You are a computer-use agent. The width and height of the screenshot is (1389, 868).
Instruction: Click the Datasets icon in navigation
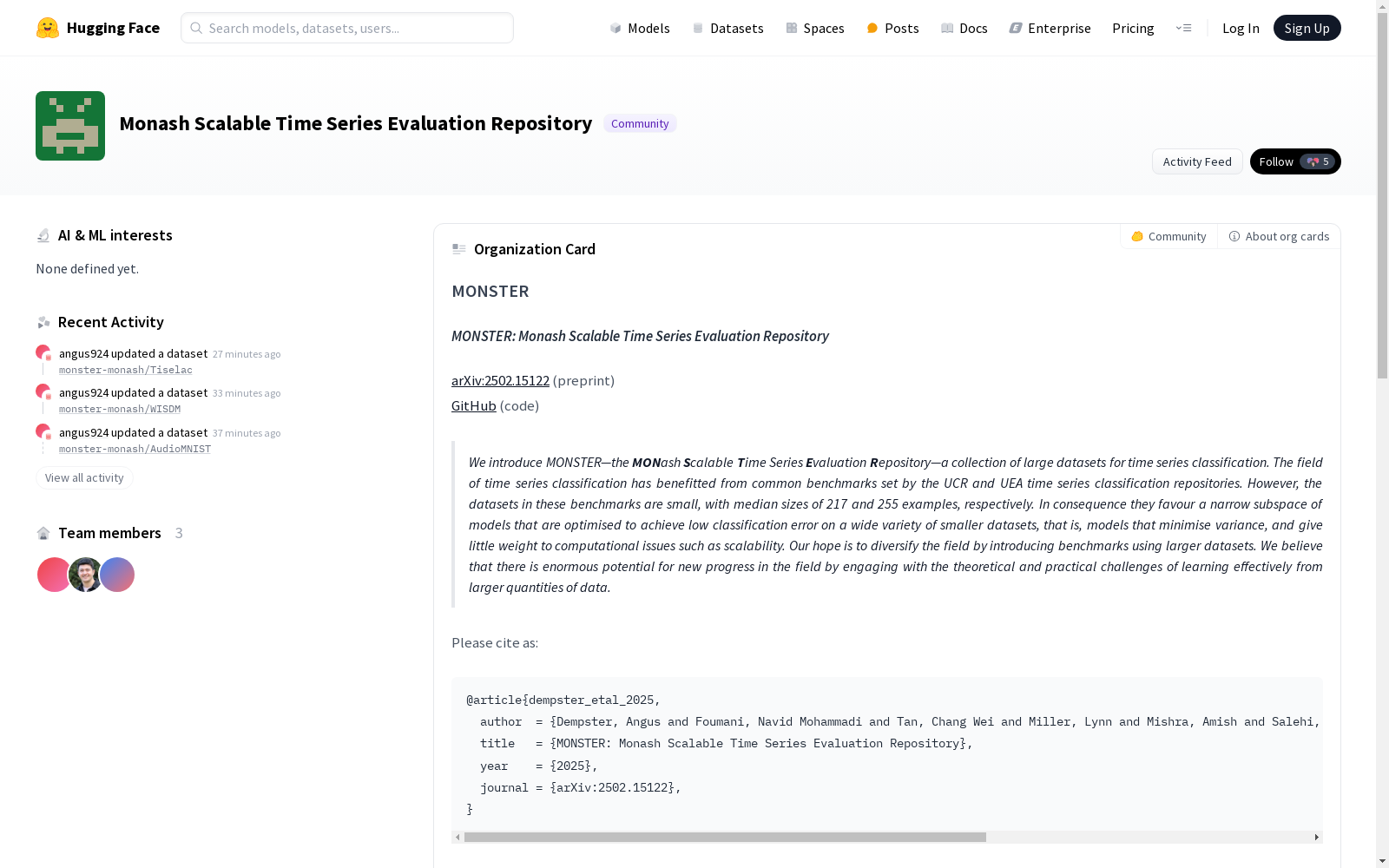coord(698,28)
